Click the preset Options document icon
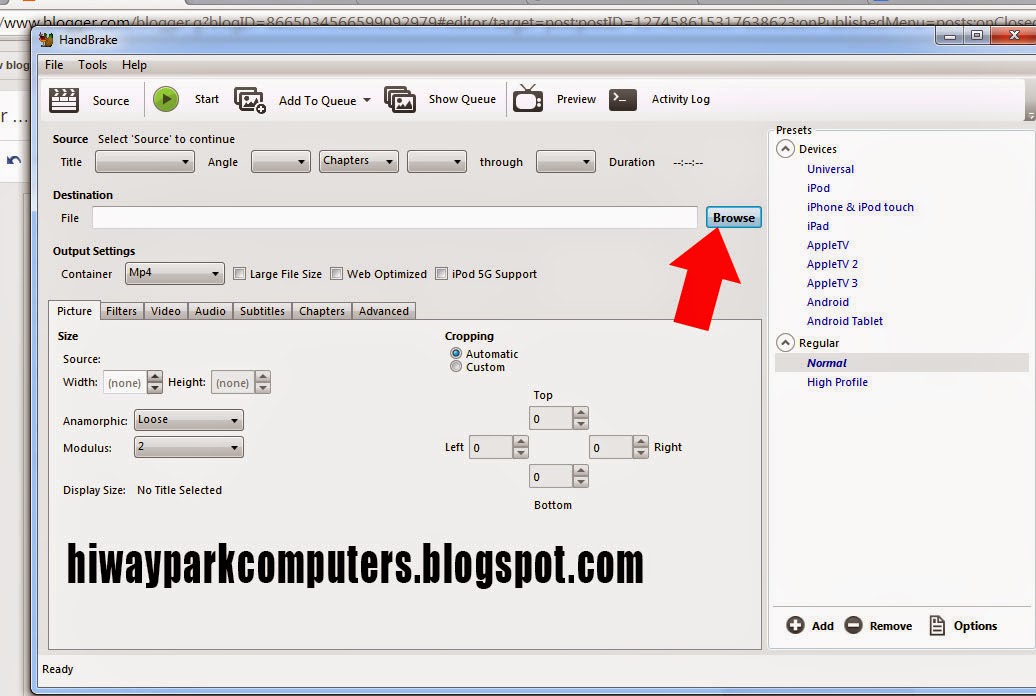The height and width of the screenshot is (696, 1036). (937, 625)
